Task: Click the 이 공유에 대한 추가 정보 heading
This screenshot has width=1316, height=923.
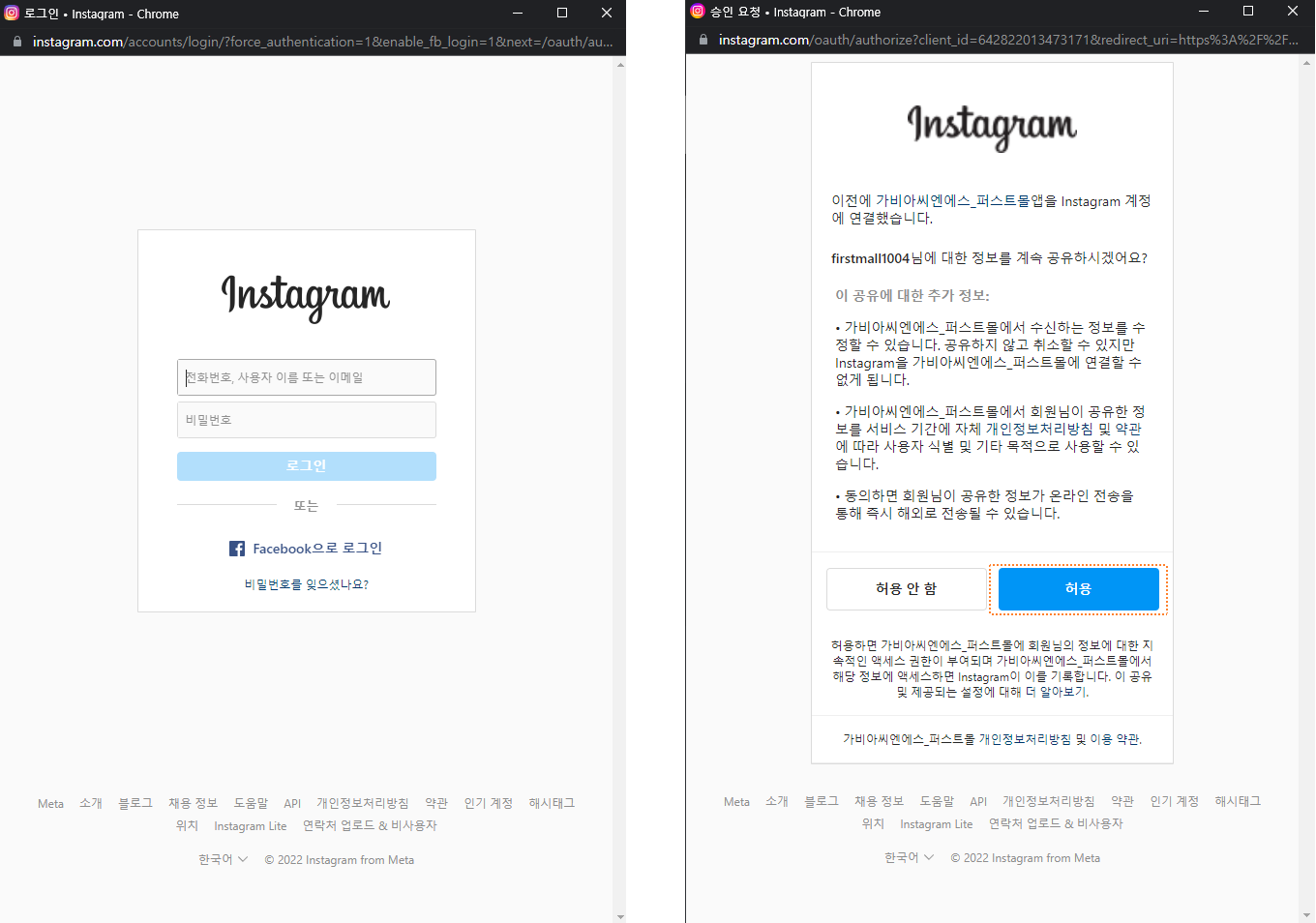Action: 912,296
